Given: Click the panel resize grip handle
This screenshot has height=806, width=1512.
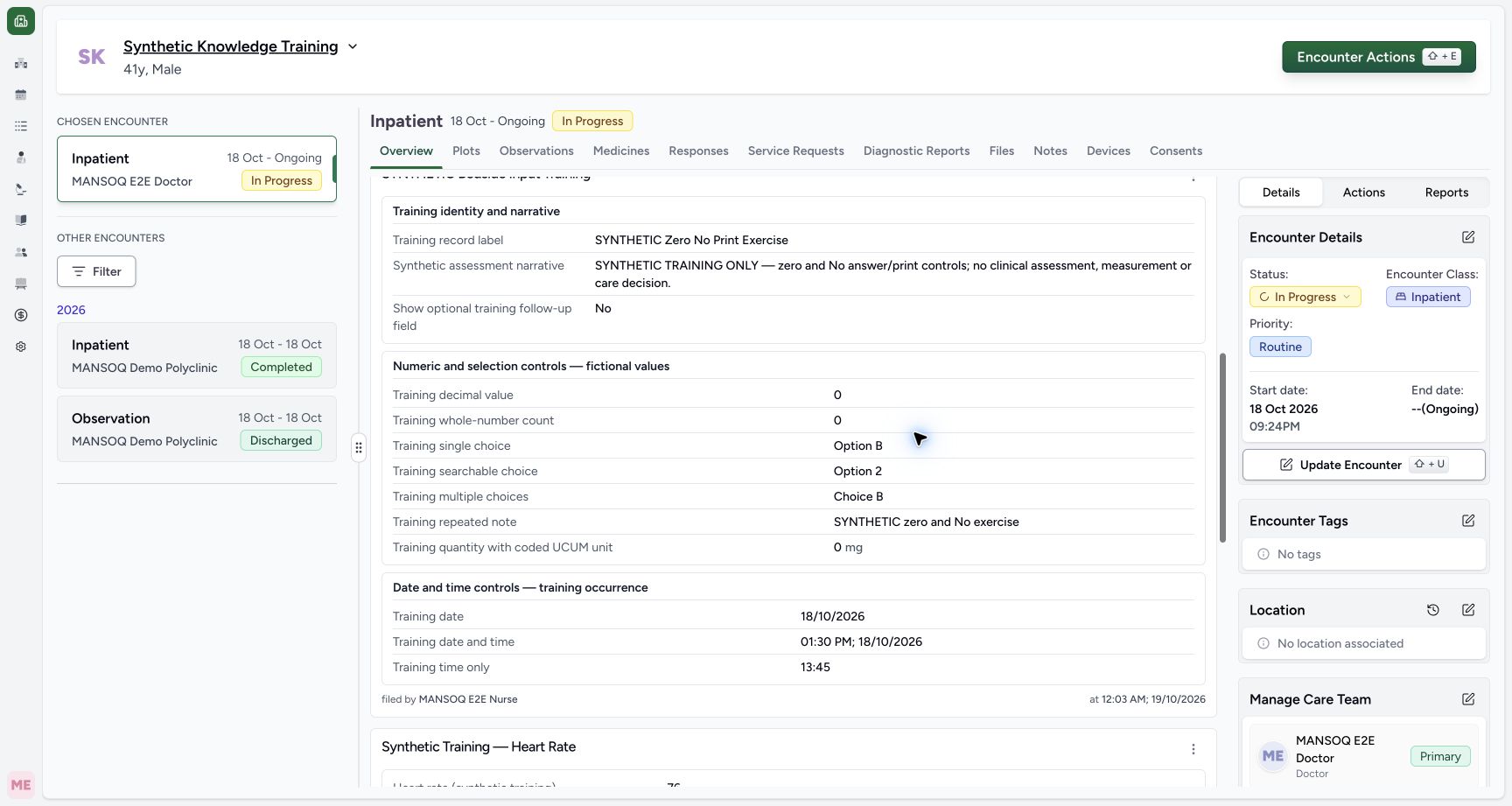Looking at the screenshot, I should pyautogui.click(x=359, y=448).
